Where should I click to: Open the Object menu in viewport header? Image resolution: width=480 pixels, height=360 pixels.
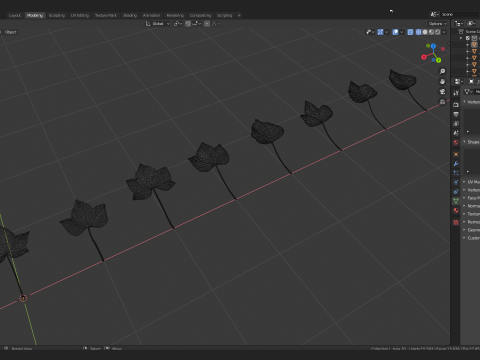(x=11, y=32)
